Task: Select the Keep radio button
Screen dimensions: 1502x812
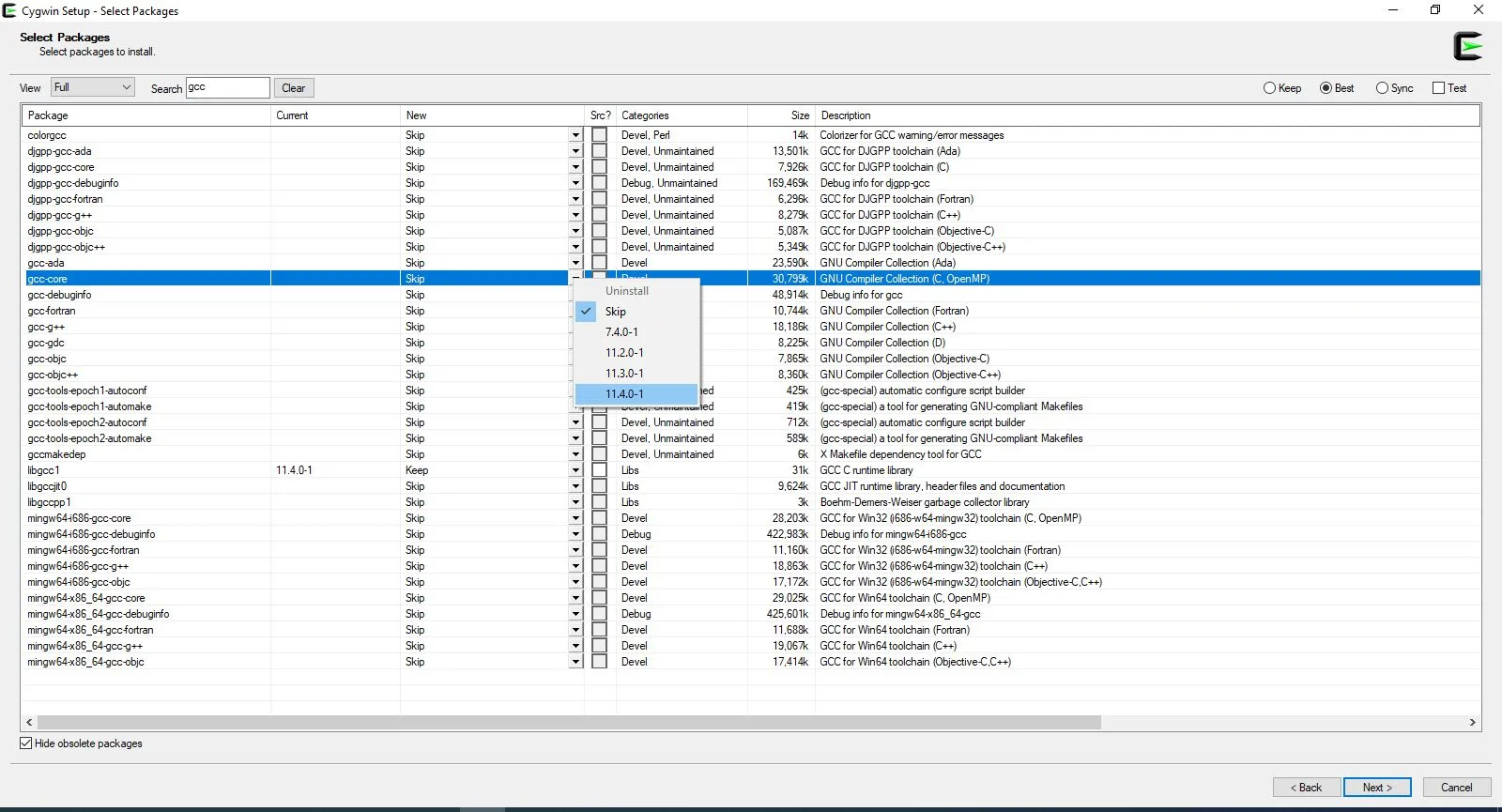Action: (x=1282, y=88)
